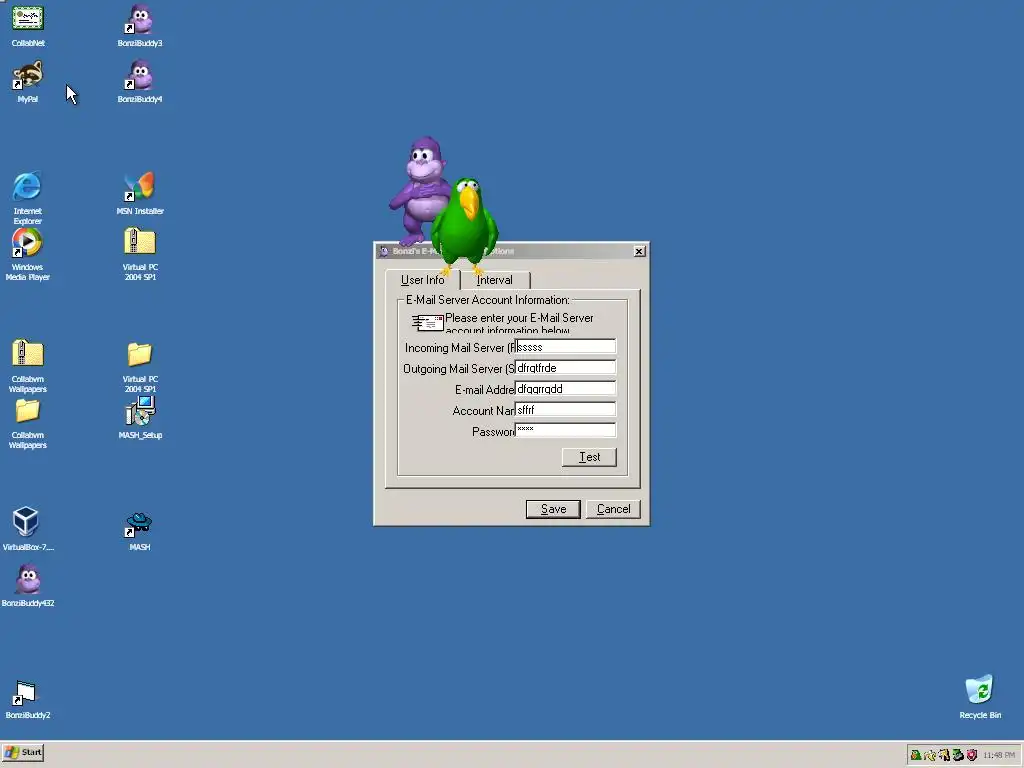Select the BonziBuddy3 desktop shortcut
Image resolution: width=1024 pixels, height=768 pixels.
(140, 26)
